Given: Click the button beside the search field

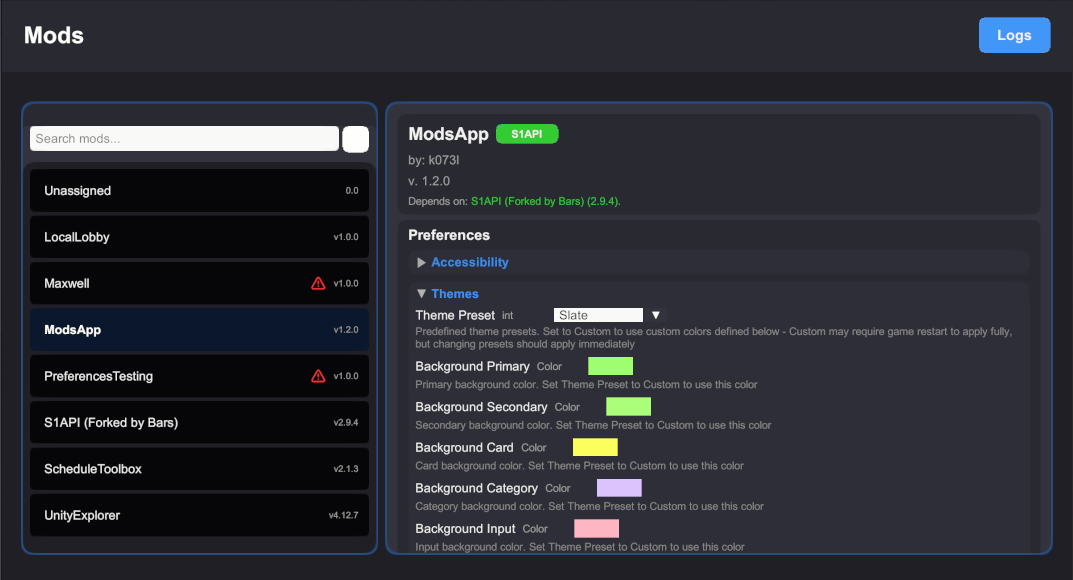Looking at the screenshot, I should tap(355, 138).
